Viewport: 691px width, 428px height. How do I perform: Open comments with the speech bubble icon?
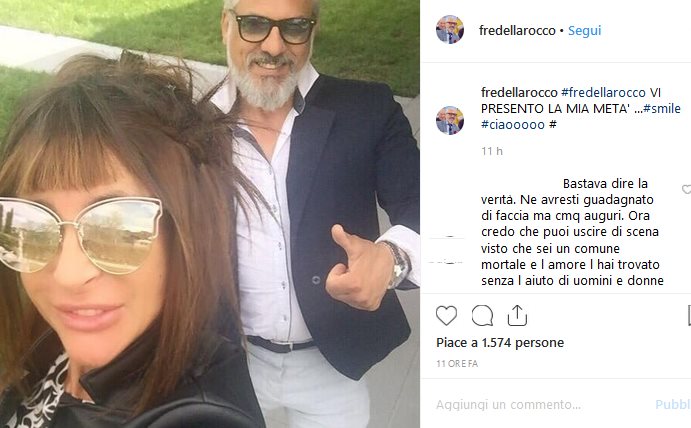point(482,316)
